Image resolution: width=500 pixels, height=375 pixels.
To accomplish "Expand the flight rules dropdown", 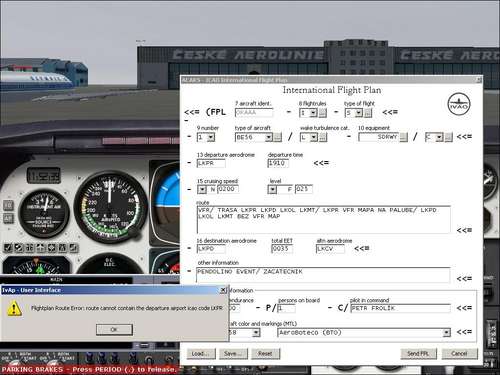I will coord(313,113).
